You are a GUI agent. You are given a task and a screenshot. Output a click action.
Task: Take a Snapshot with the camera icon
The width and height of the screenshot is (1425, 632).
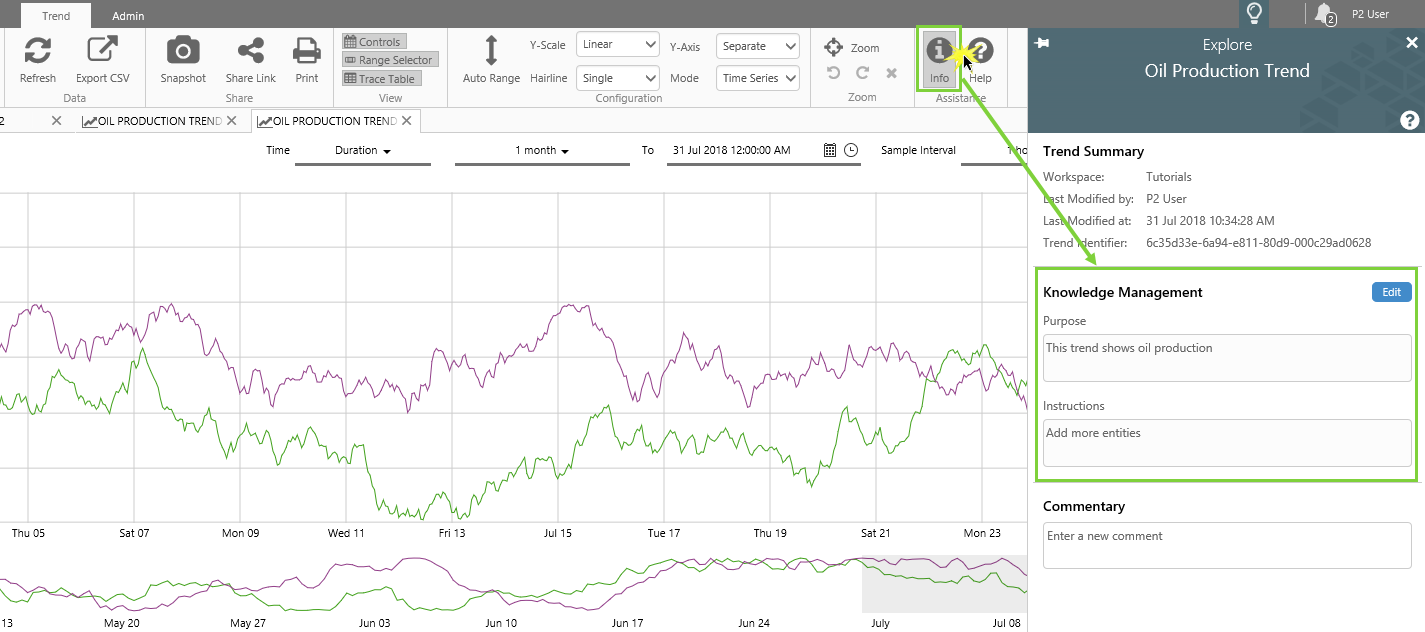tap(183, 51)
